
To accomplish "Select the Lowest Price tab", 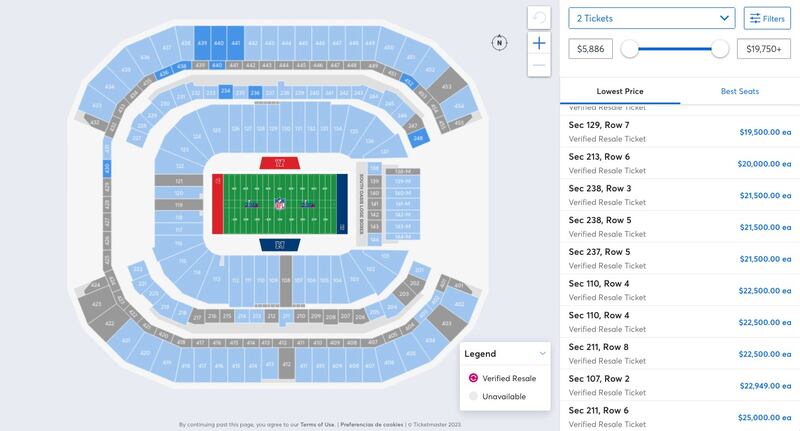I will [620, 91].
